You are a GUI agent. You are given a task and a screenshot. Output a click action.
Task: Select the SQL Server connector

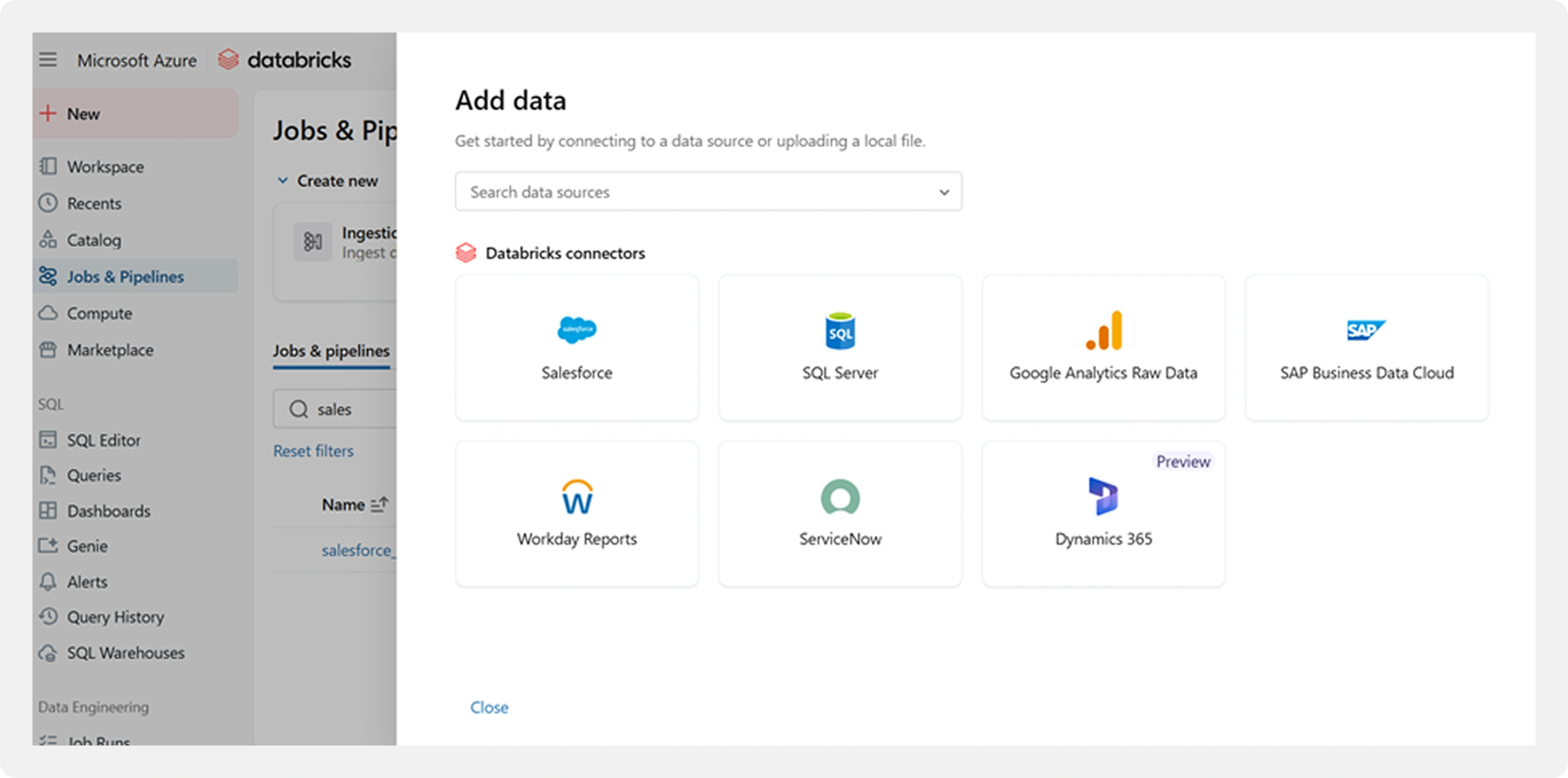coord(839,348)
